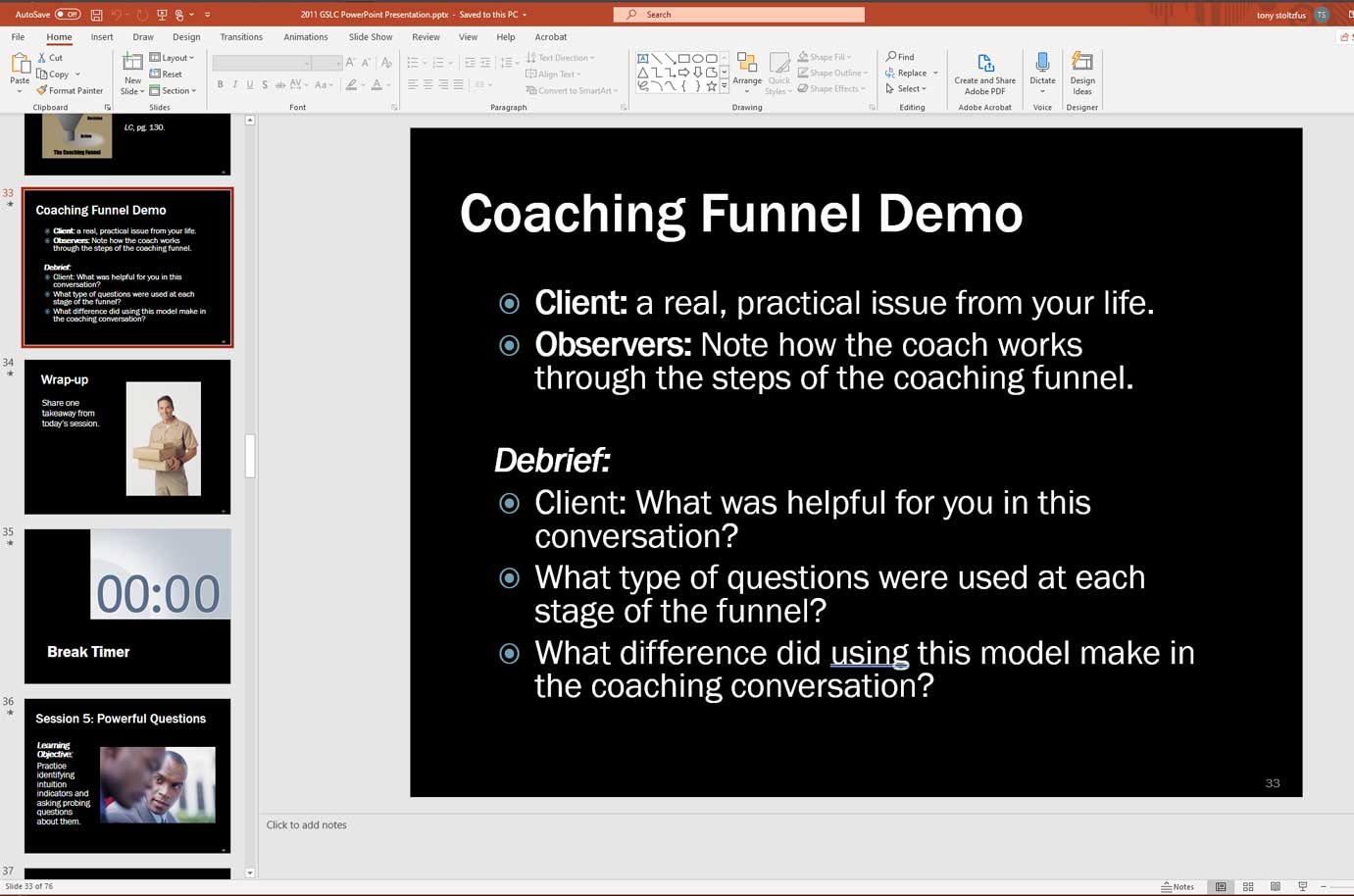Click Clear All Formatting icon
Image resolution: width=1354 pixels, height=896 pixels.
[x=386, y=63]
